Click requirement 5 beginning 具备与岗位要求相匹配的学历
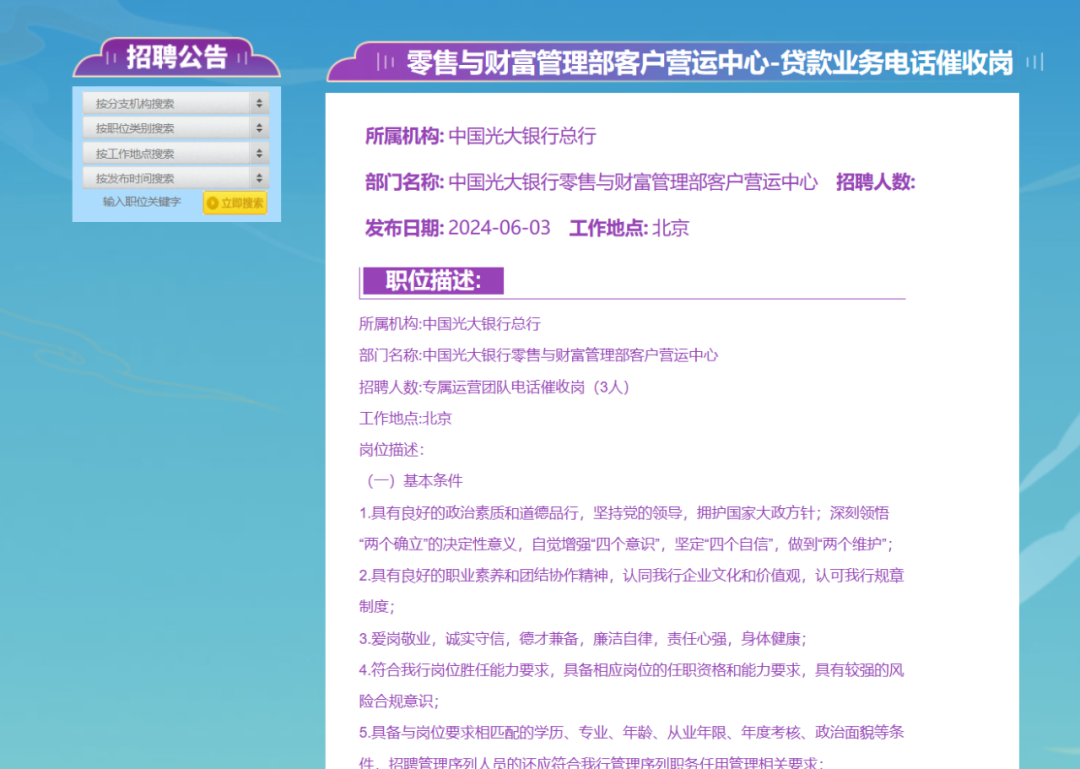The width and height of the screenshot is (1080, 769). tap(632, 747)
